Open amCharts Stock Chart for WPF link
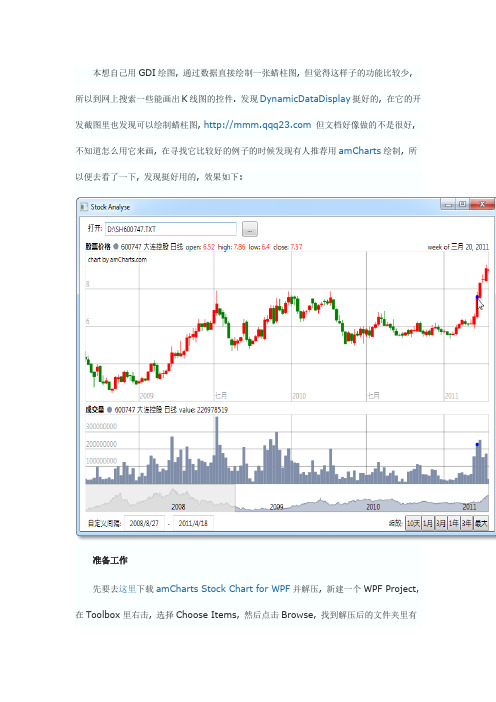496x702 pixels. point(223,589)
